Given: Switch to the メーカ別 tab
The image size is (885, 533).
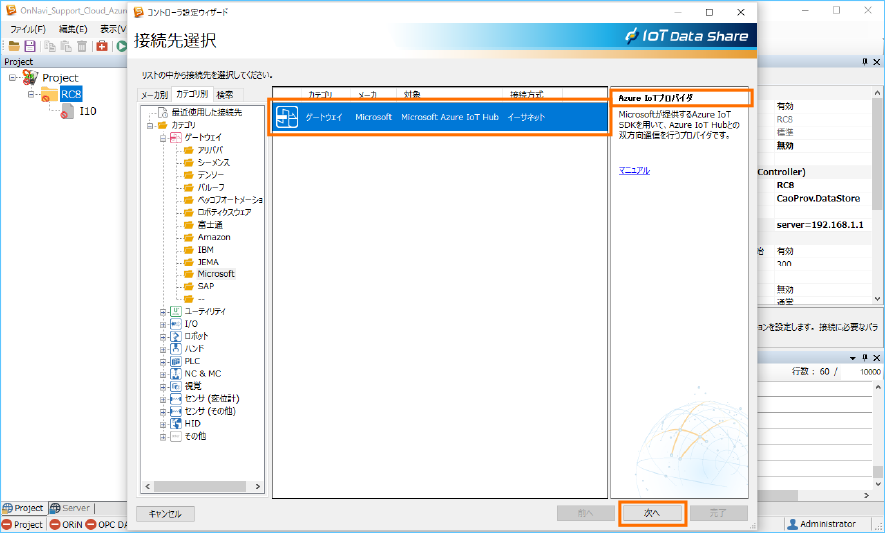Looking at the screenshot, I should 154,94.
